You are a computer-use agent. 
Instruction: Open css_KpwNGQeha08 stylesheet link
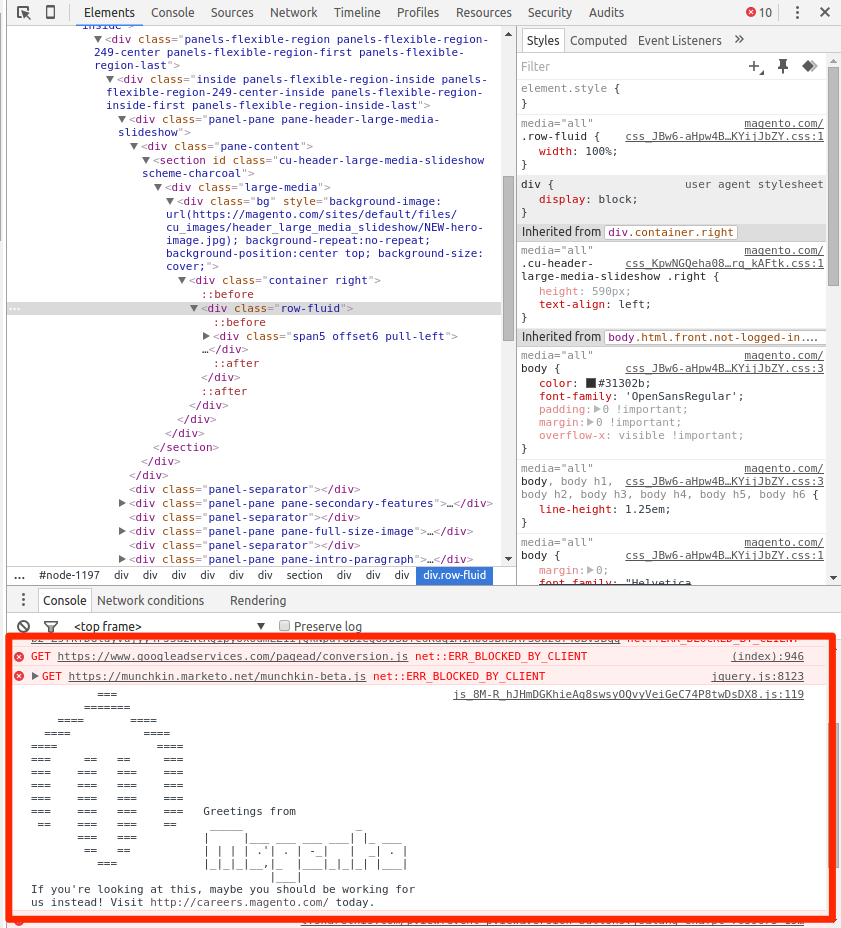(724, 263)
